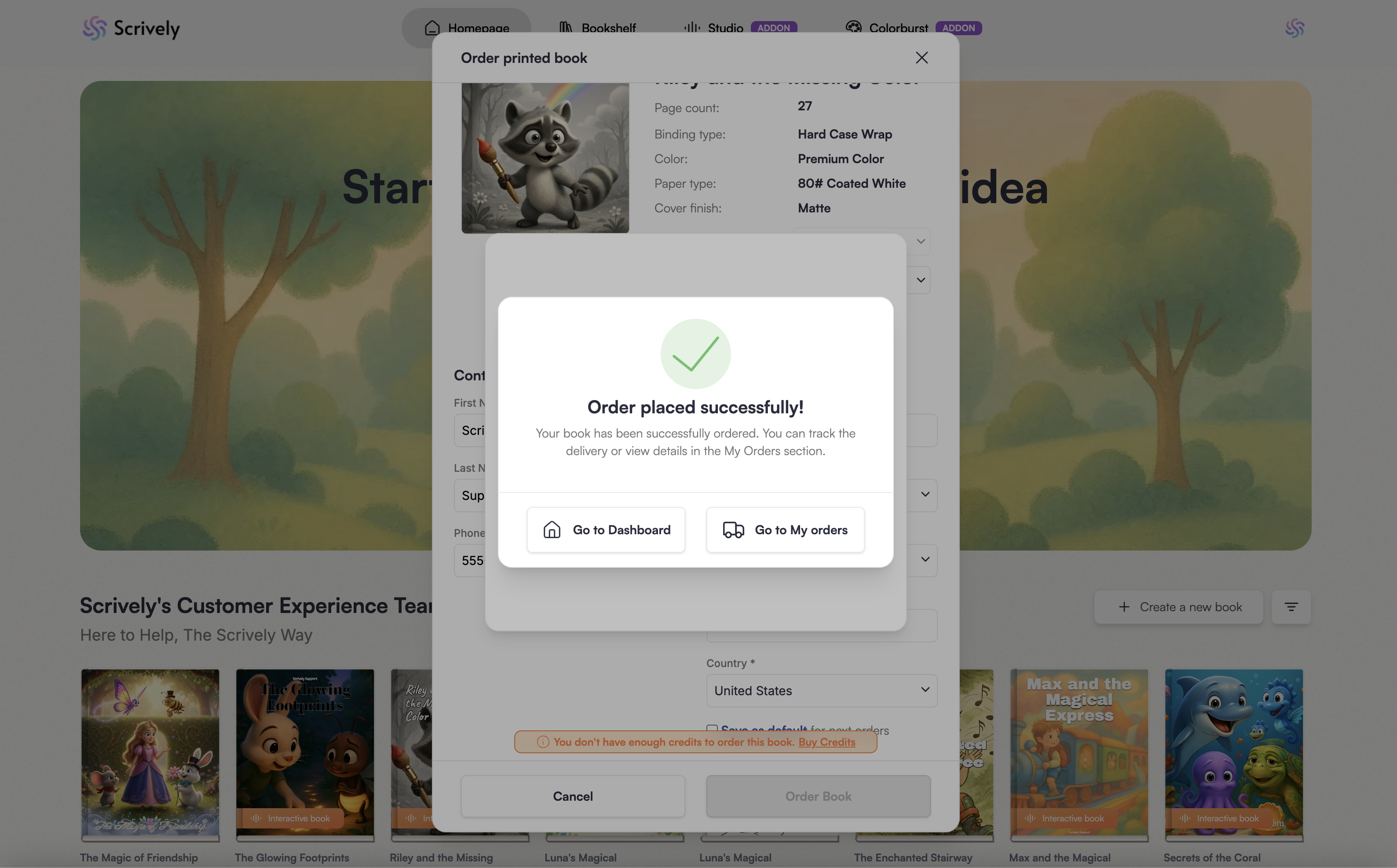The height and width of the screenshot is (868, 1397).
Task: Open the dropdown chevron right of Last Name field
Action: point(925,495)
